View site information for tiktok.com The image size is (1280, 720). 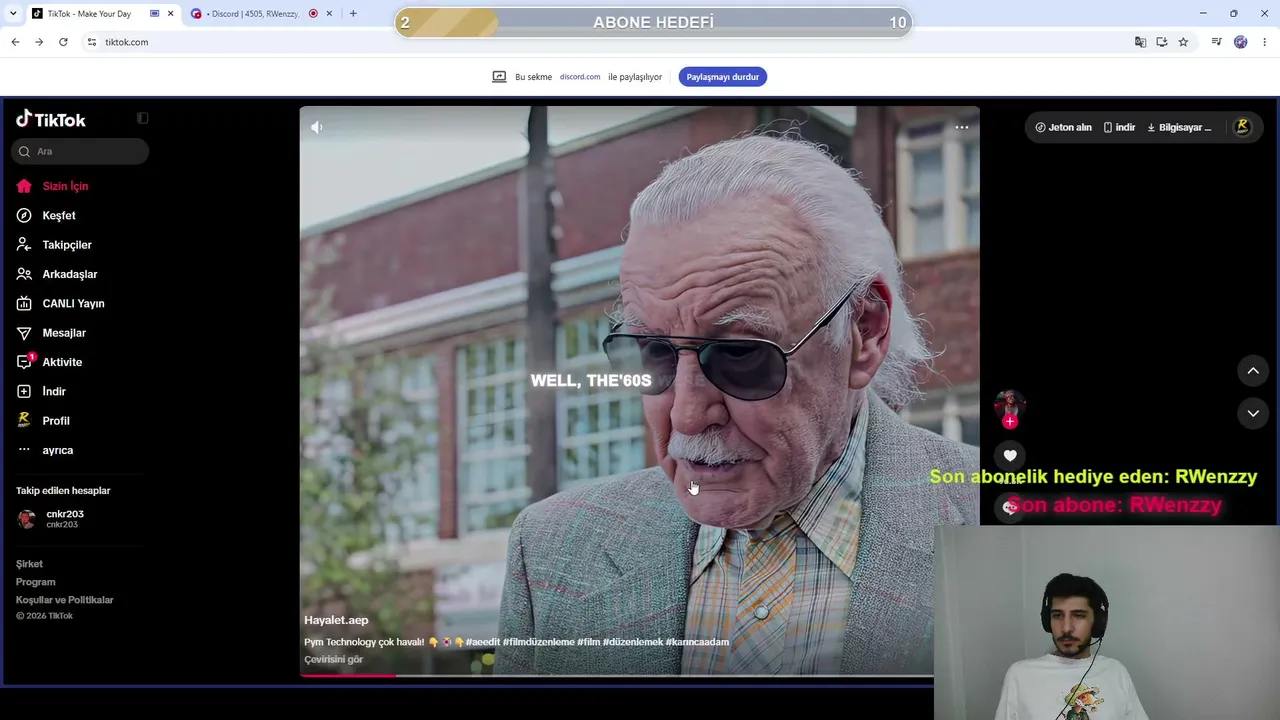click(x=92, y=42)
